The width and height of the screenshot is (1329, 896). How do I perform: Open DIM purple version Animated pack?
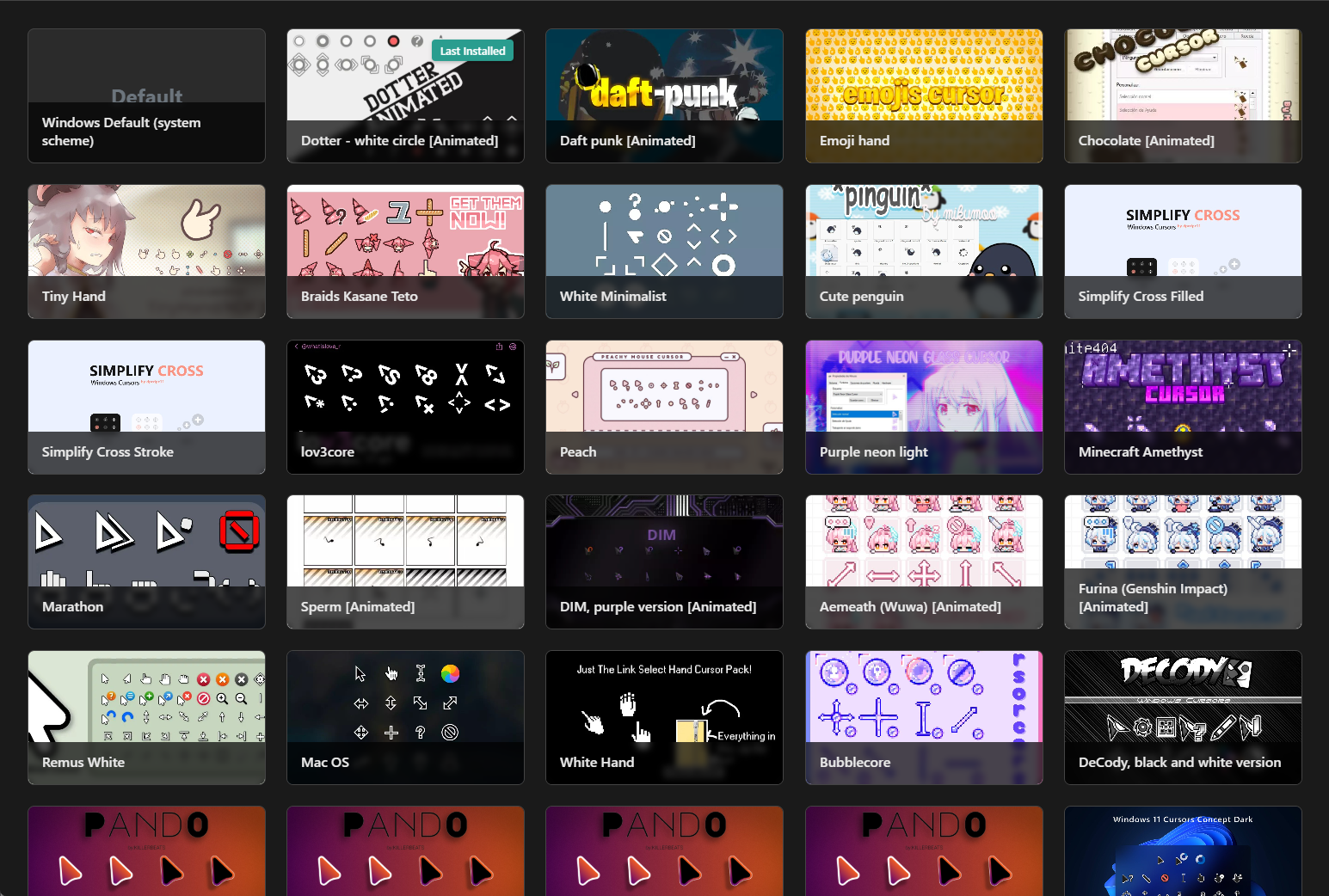tap(664, 562)
